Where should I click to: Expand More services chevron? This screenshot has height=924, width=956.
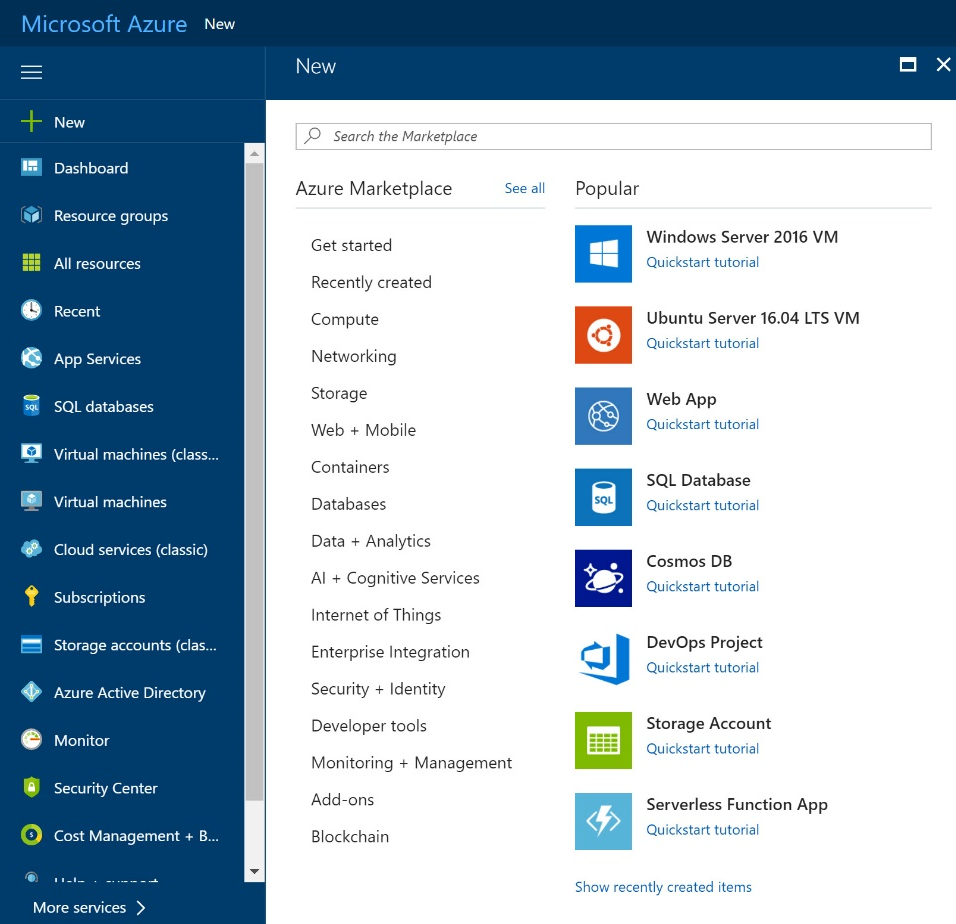(141, 908)
